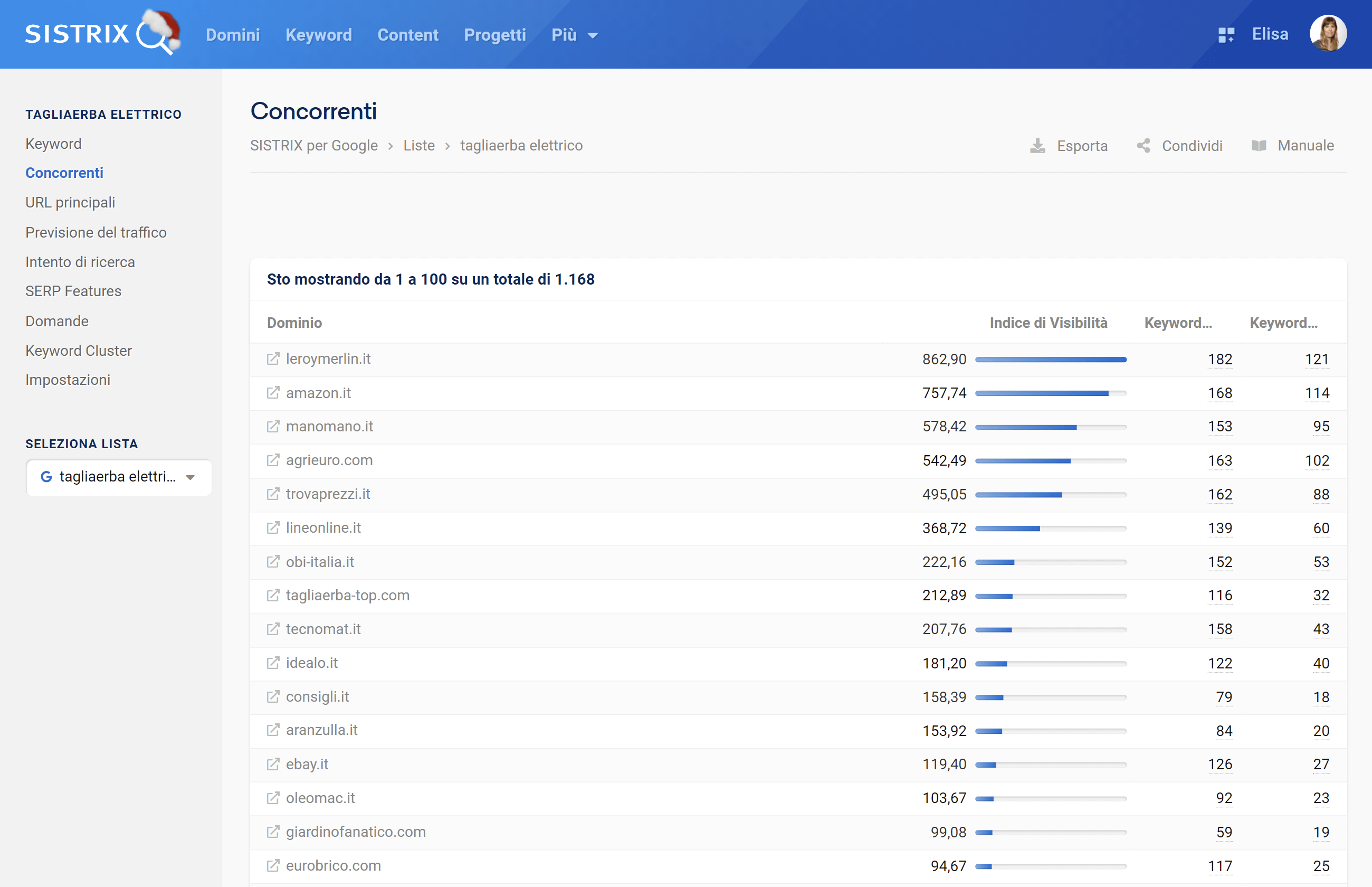The image size is (1372, 887).
Task: Click the amazon.it visibility bar
Action: point(1051,393)
